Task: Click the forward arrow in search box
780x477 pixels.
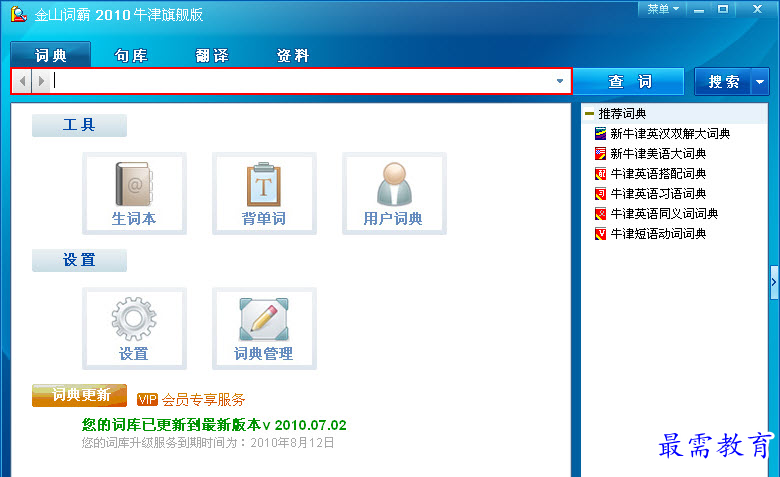Action: point(41,81)
